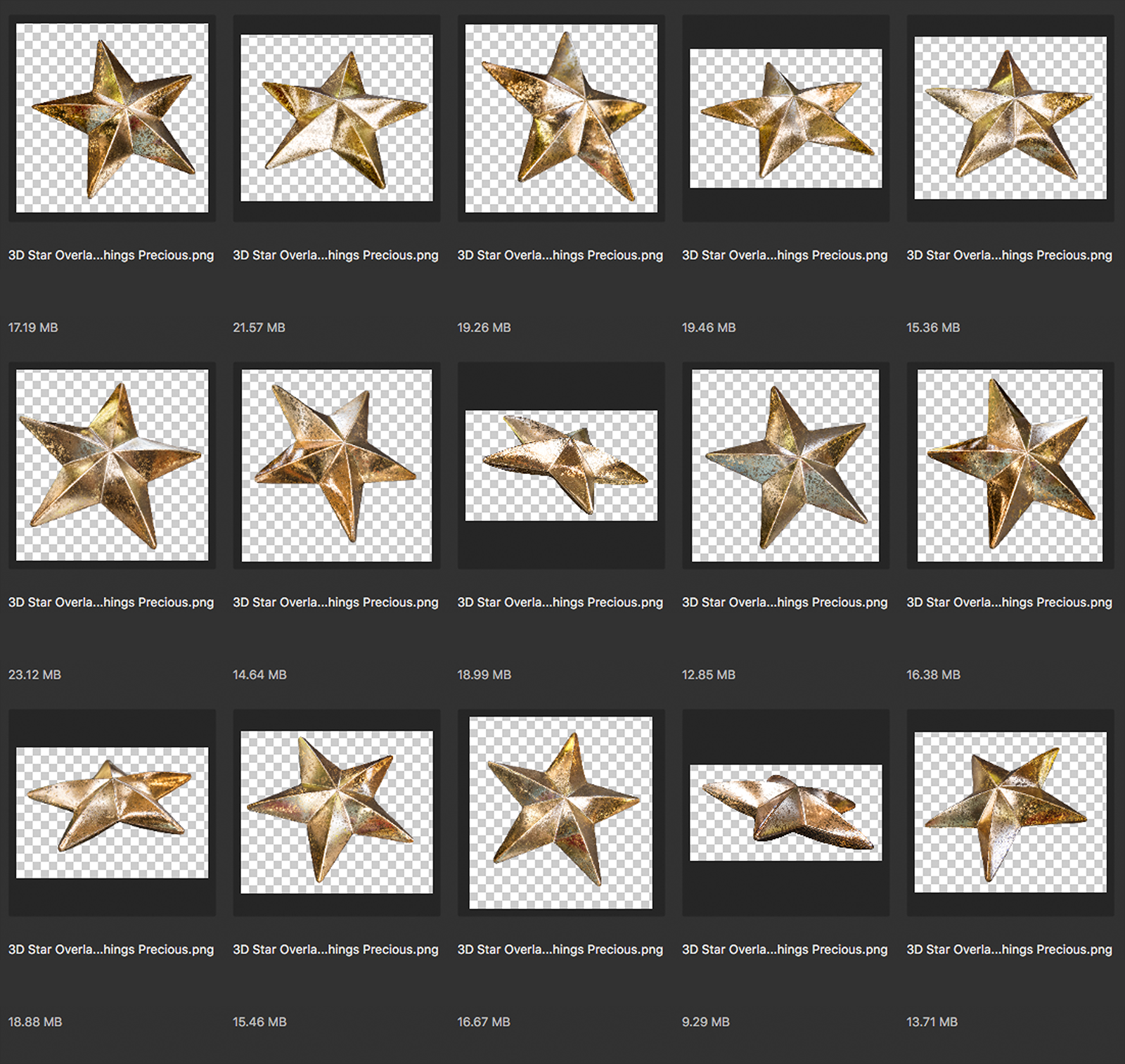
Task: Click the filename under the 9.29 MB star
Action: (785, 949)
